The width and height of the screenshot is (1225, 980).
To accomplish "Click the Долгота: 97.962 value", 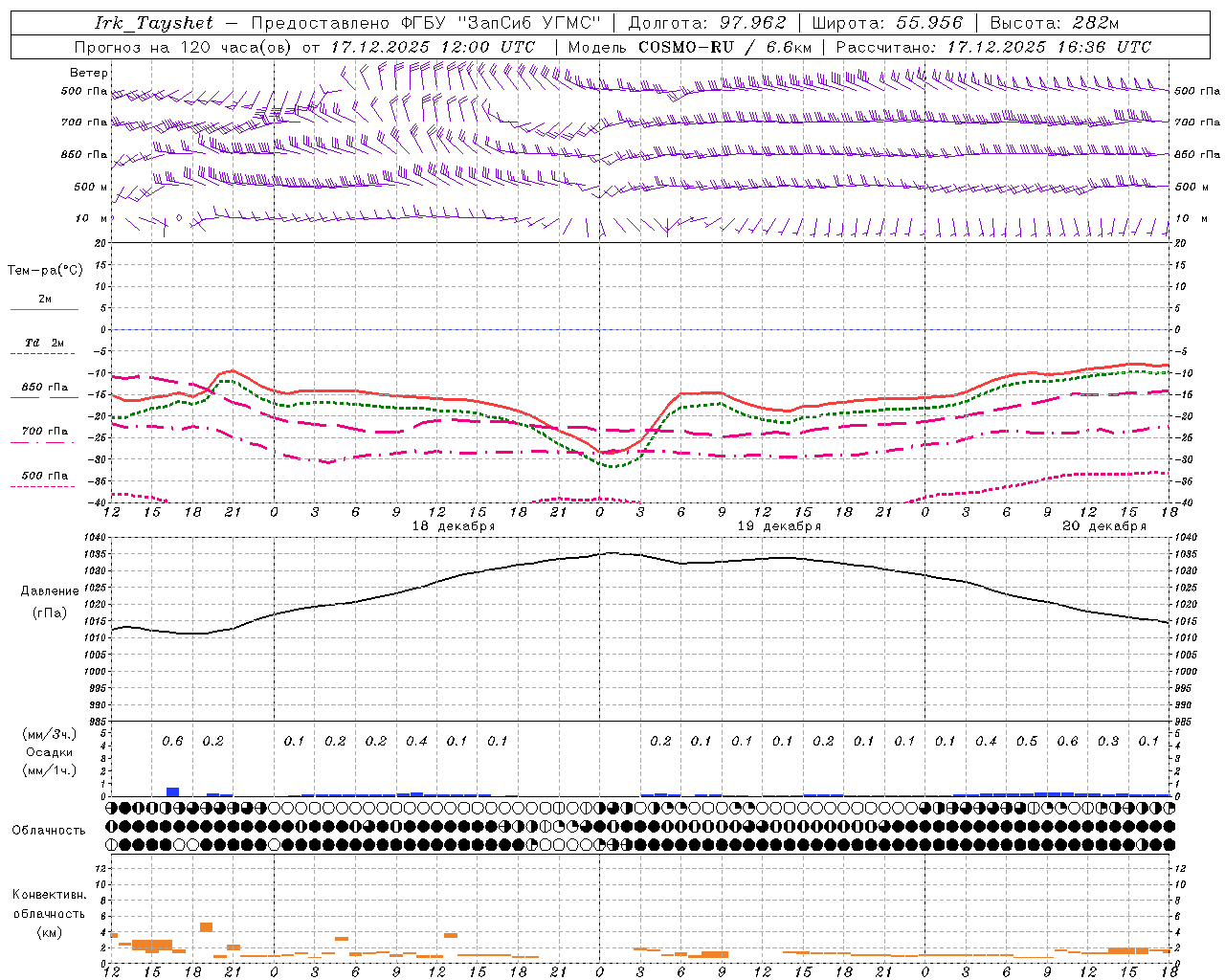I will click(x=707, y=23).
